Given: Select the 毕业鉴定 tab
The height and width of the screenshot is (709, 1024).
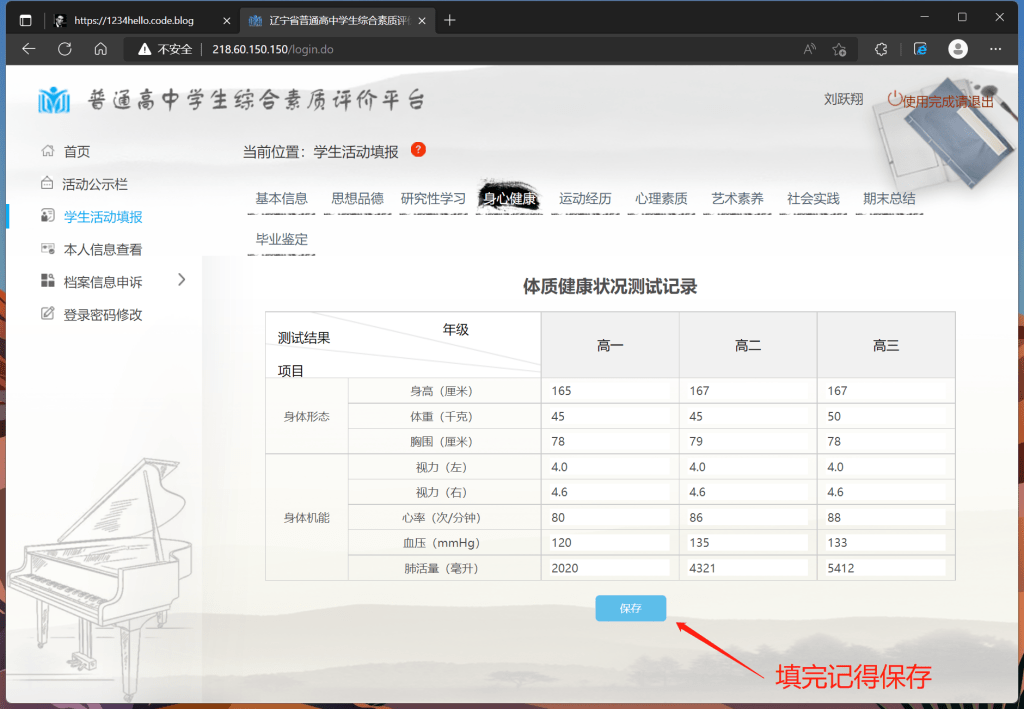Looking at the screenshot, I should tap(281, 240).
